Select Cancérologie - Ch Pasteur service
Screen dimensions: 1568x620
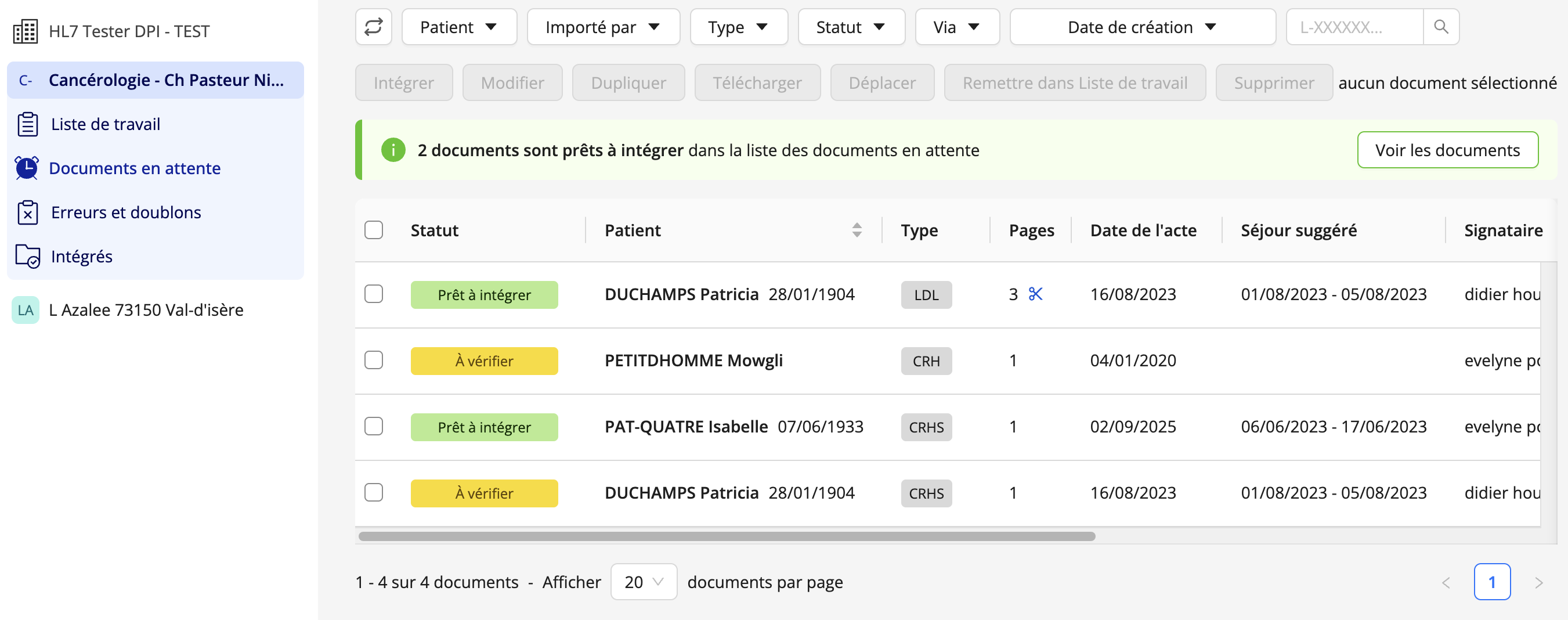click(x=155, y=80)
